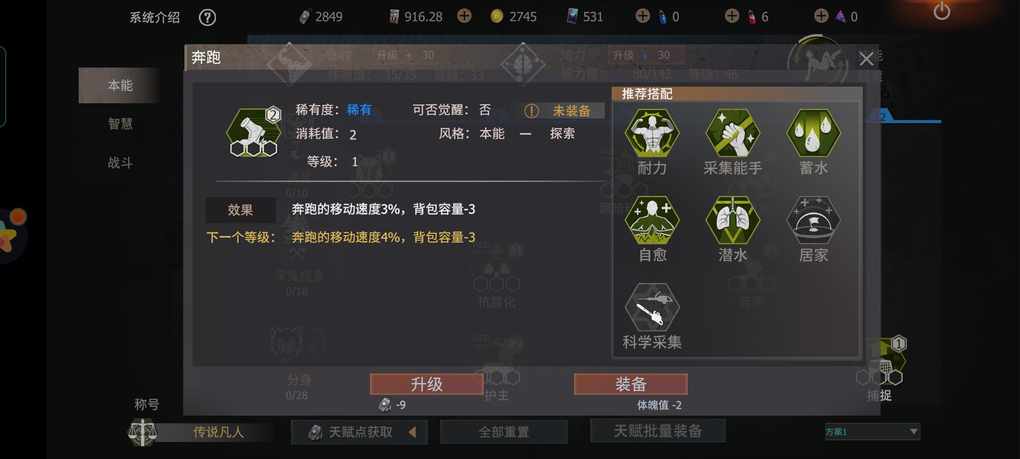Select the 耐力 recommended talent icon

point(652,133)
